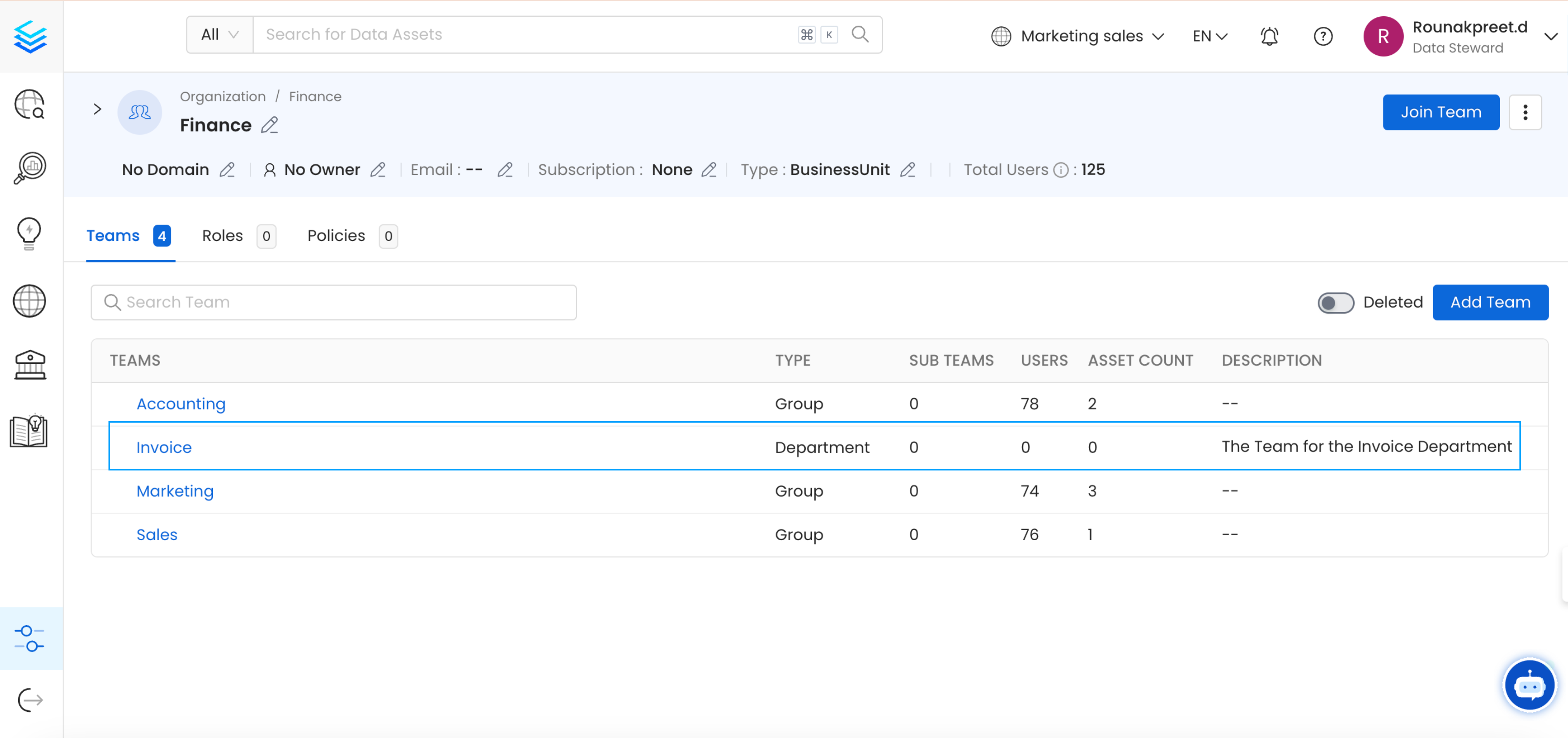Click the logout arrow icon
The image size is (1568, 754).
pyautogui.click(x=29, y=700)
